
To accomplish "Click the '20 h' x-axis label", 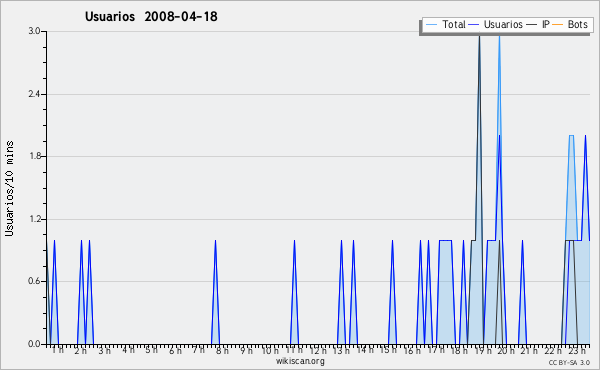I will coord(506,350).
